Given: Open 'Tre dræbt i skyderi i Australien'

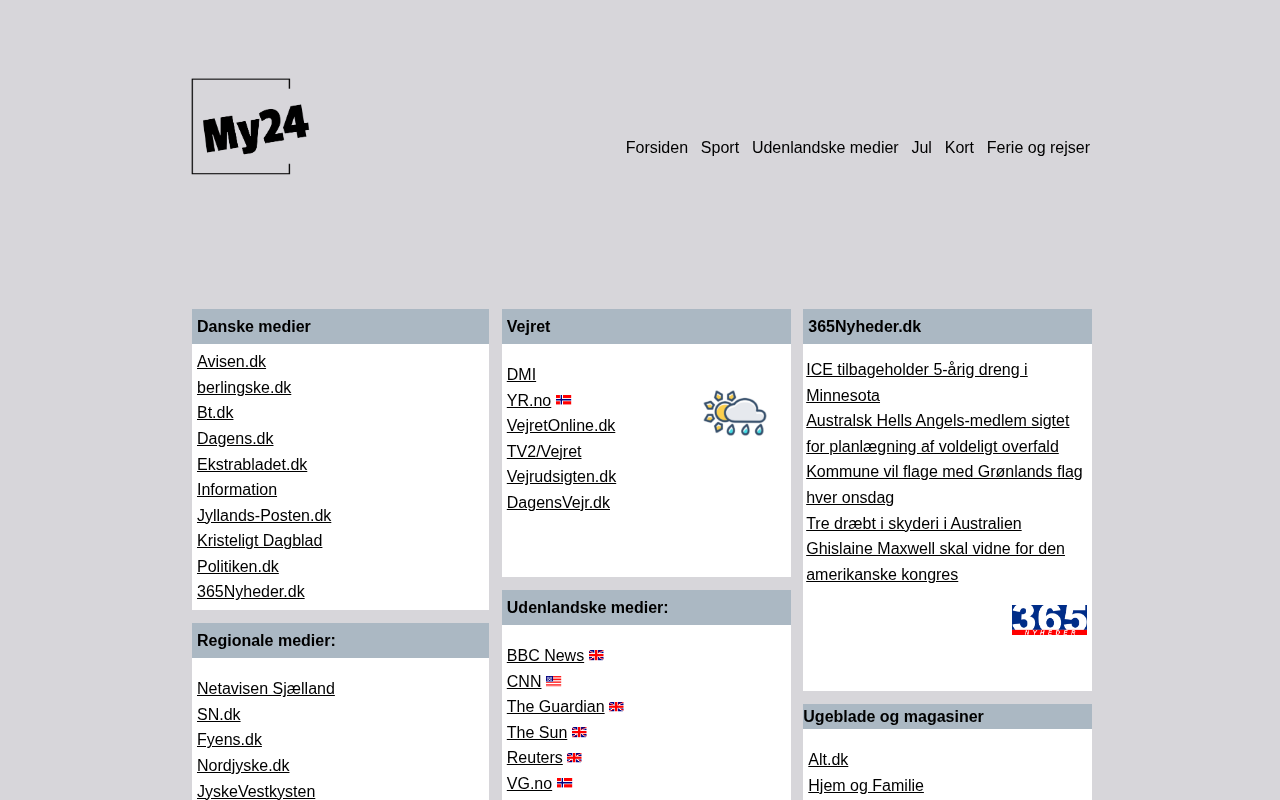Looking at the screenshot, I should coord(914,523).
